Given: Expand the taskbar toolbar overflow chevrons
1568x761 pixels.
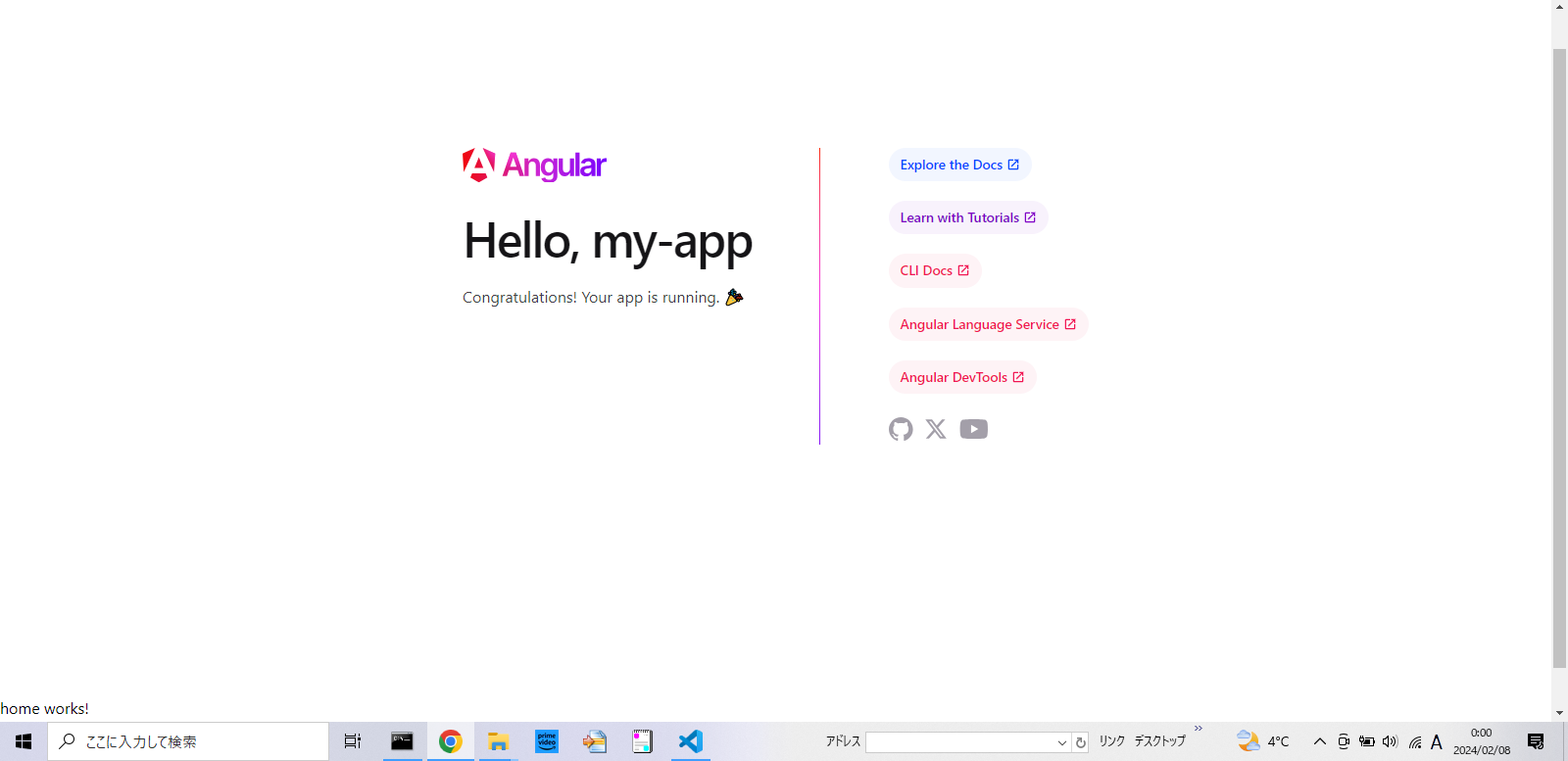Looking at the screenshot, I should click(1198, 729).
